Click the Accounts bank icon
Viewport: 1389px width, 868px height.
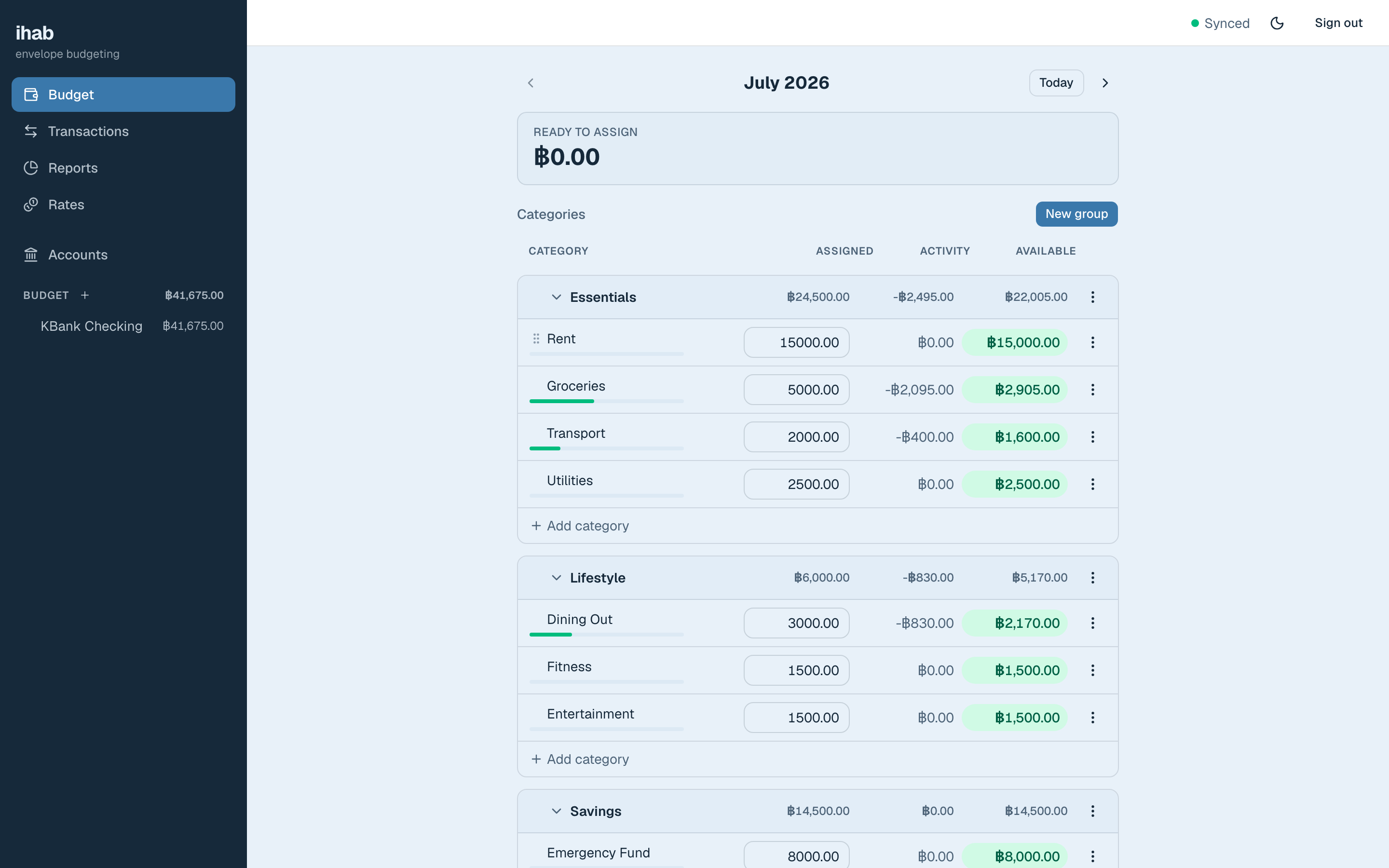point(31,255)
